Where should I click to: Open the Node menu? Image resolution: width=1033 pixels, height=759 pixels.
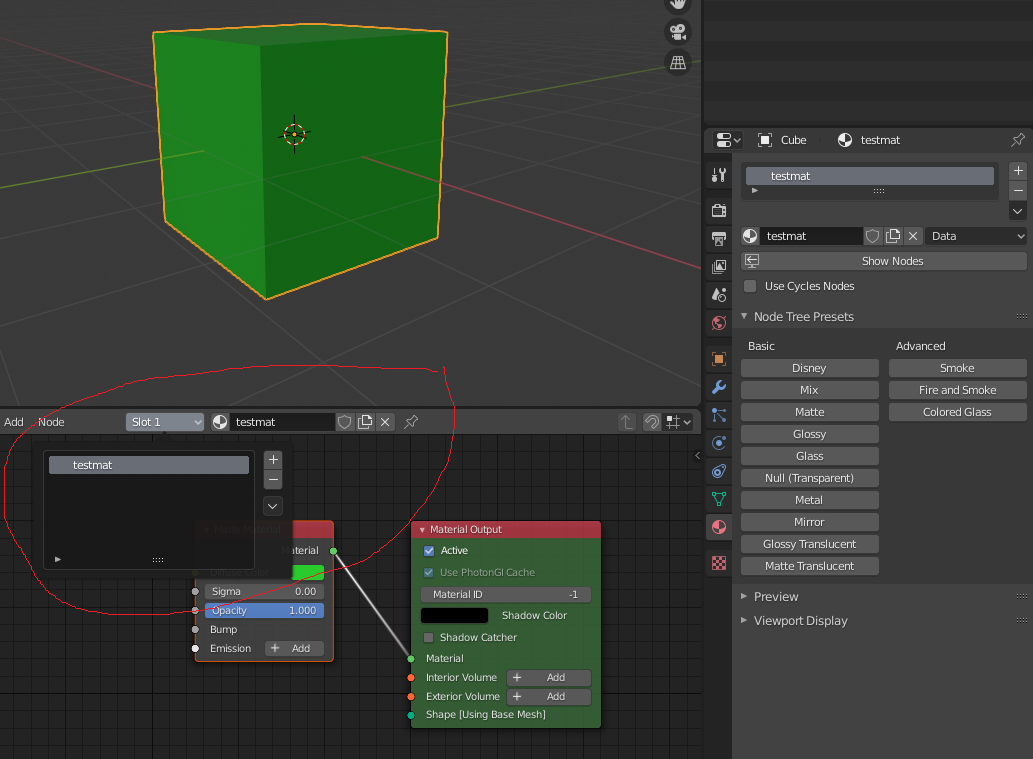pyautogui.click(x=51, y=422)
